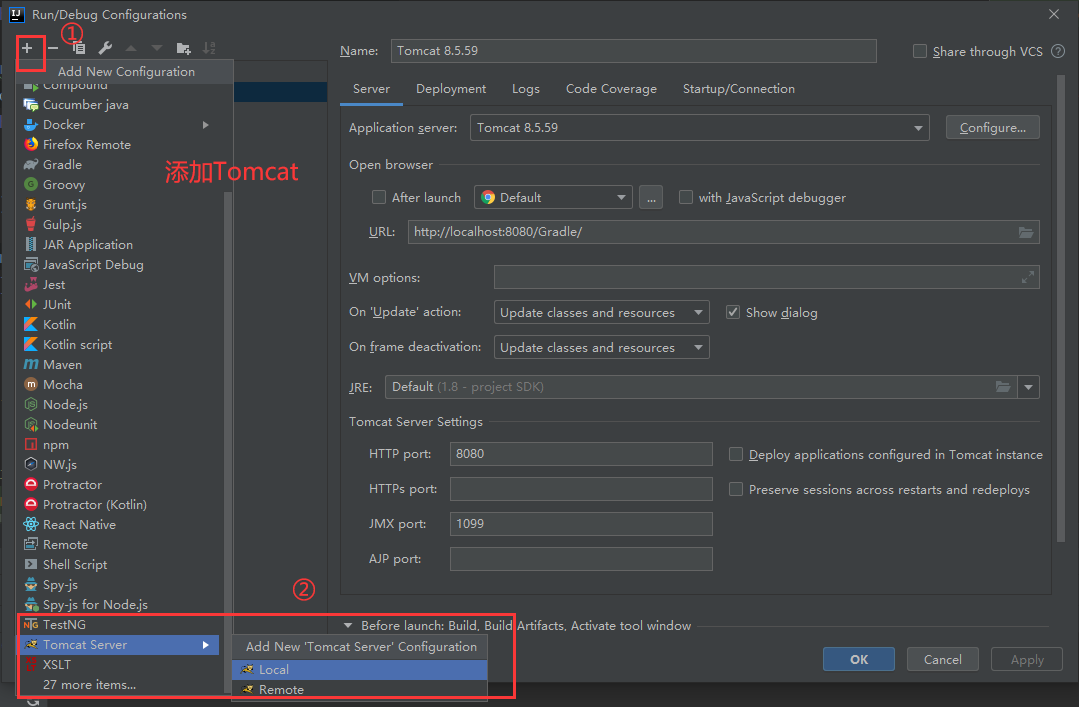This screenshot has height=707, width=1079.
Task: Collapse Before launch section
Action: point(348,626)
